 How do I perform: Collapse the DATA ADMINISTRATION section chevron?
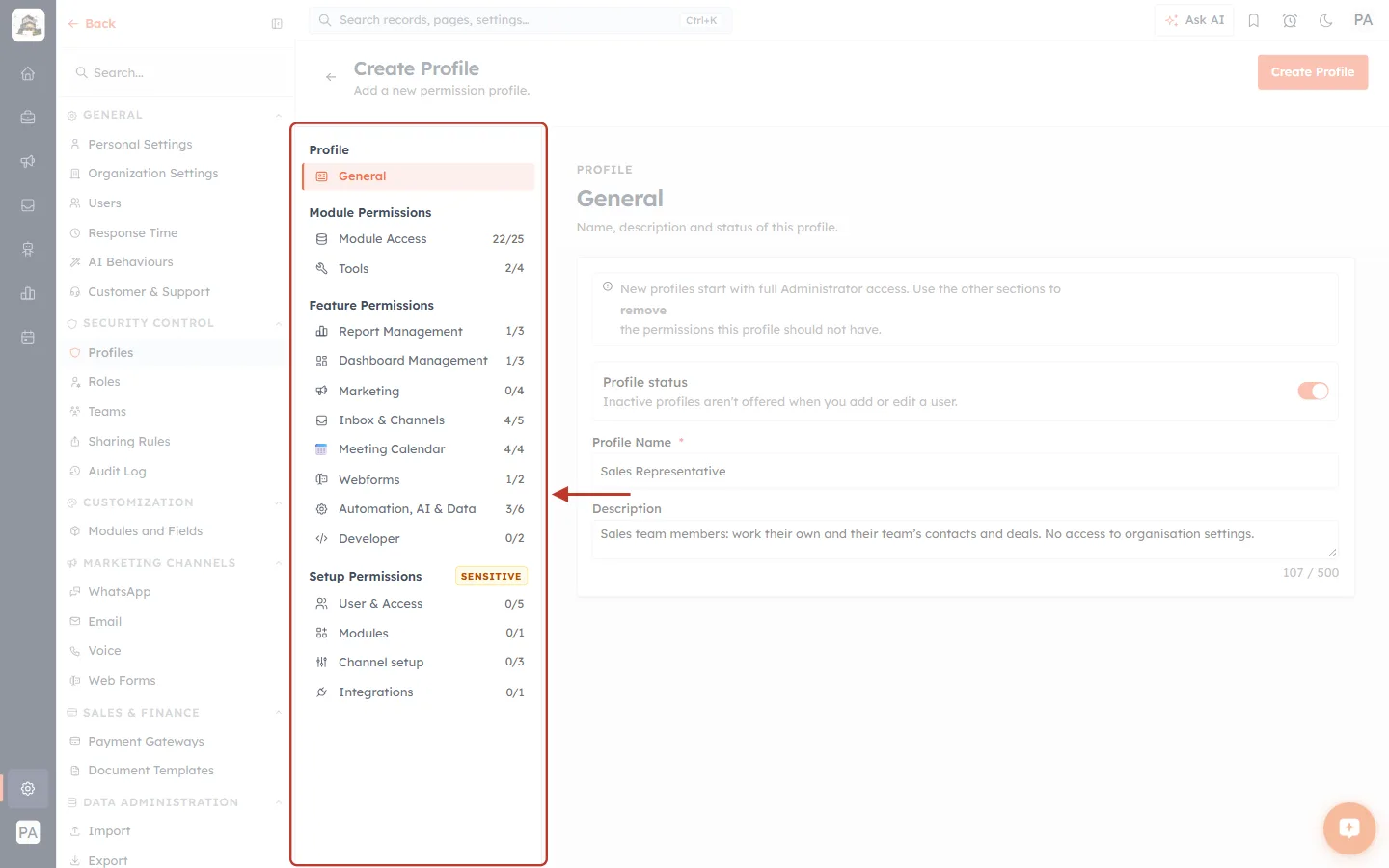coord(279,802)
